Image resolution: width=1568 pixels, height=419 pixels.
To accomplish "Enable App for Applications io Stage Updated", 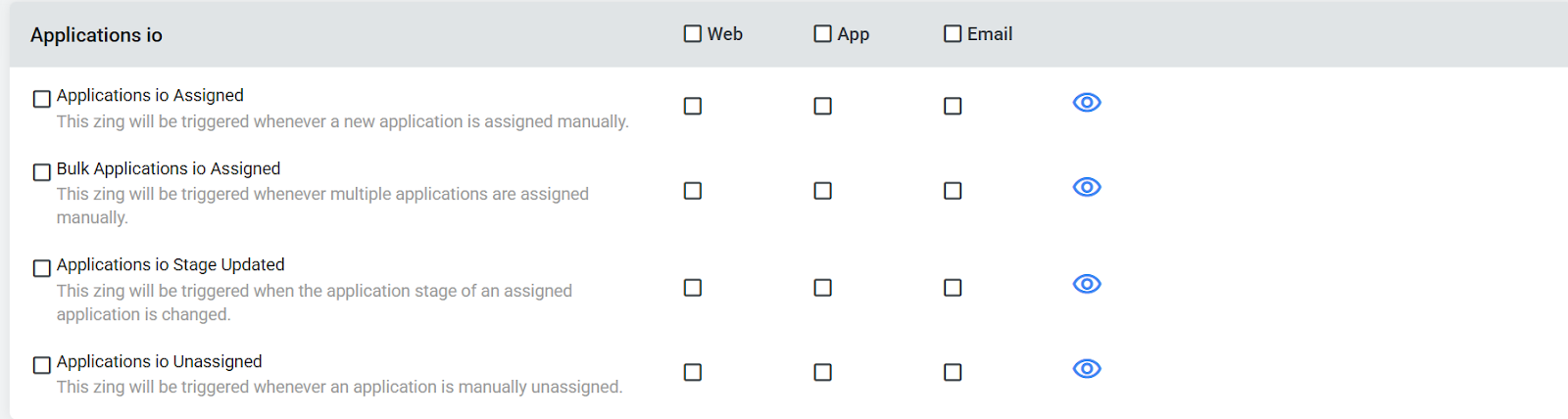I will [x=823, y=288].
